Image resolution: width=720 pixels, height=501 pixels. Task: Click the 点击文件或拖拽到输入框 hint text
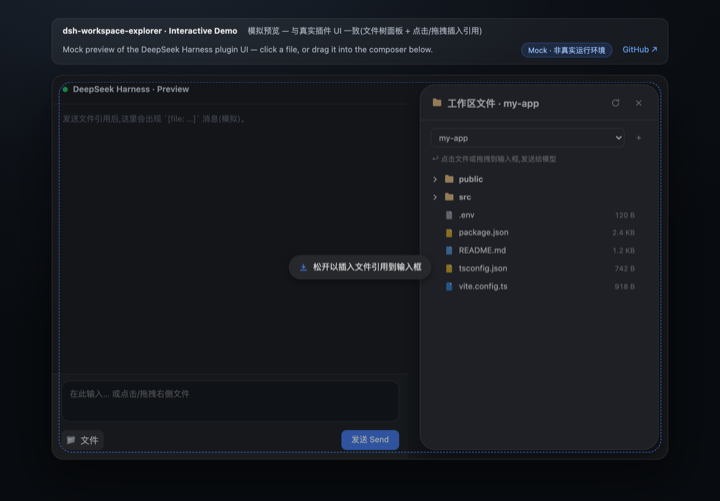pyautogui.click(x=498, y=159)
